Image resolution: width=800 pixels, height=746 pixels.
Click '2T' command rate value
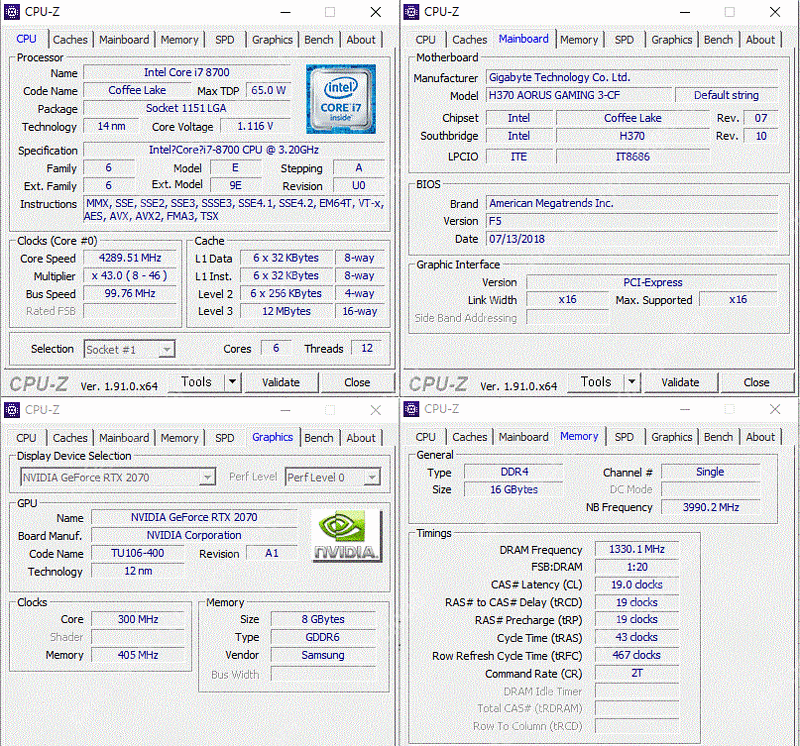pos(637,673)
